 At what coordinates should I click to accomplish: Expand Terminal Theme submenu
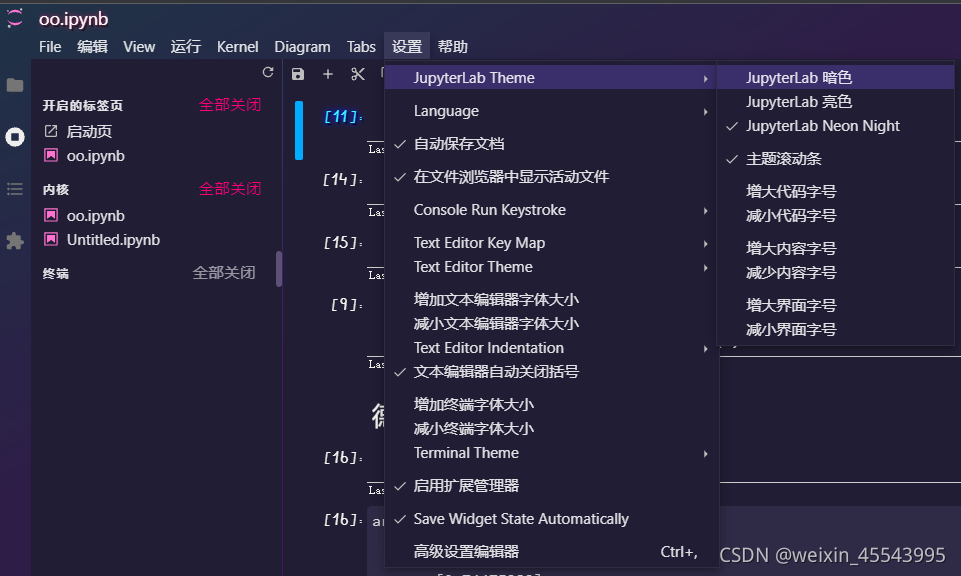pos(552,453)
